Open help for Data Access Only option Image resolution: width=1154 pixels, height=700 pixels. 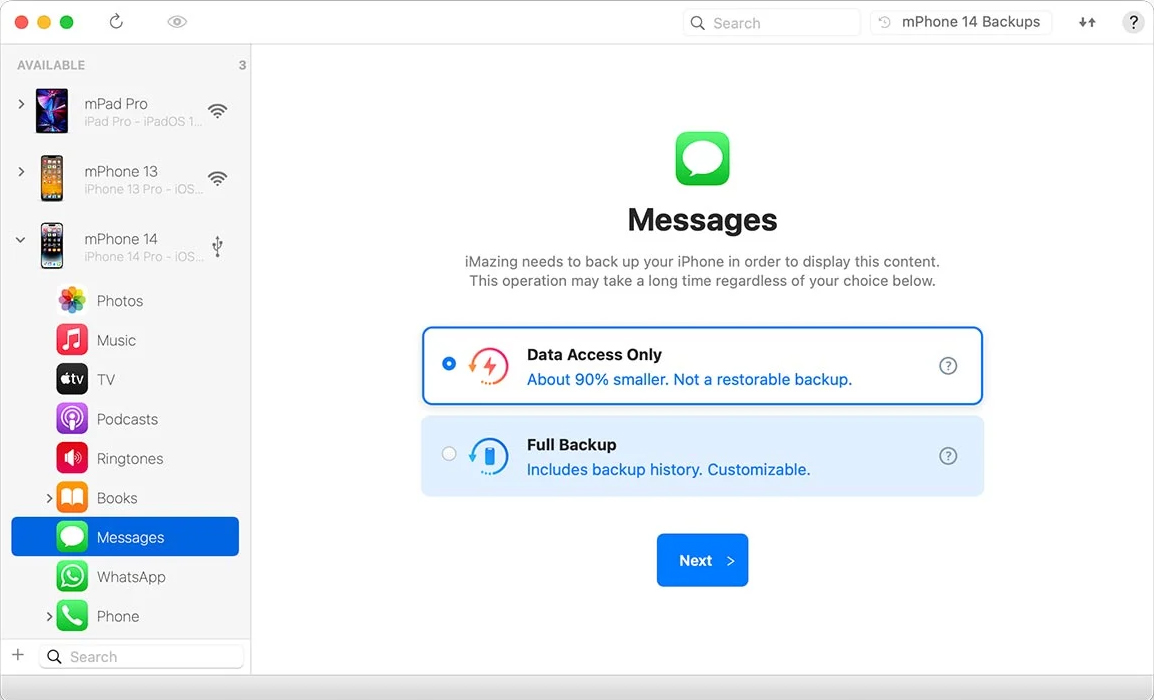[948, 366]
